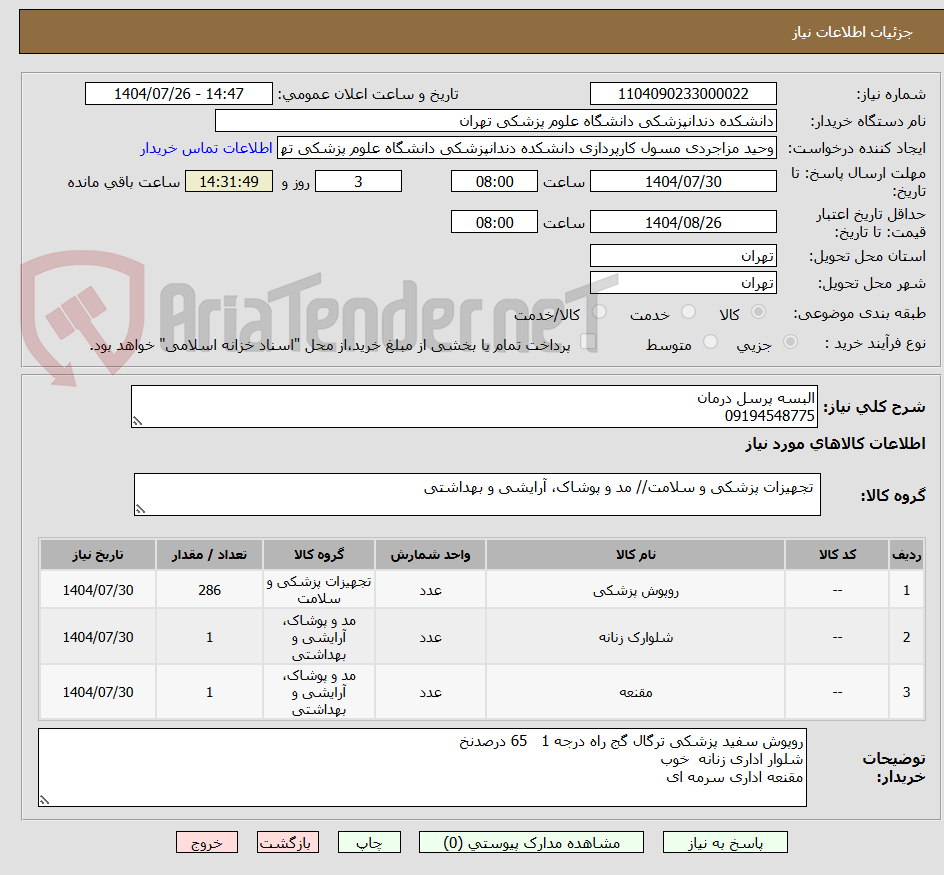Click the quantity cell of مقنعه row

click(x=209, y=692)
